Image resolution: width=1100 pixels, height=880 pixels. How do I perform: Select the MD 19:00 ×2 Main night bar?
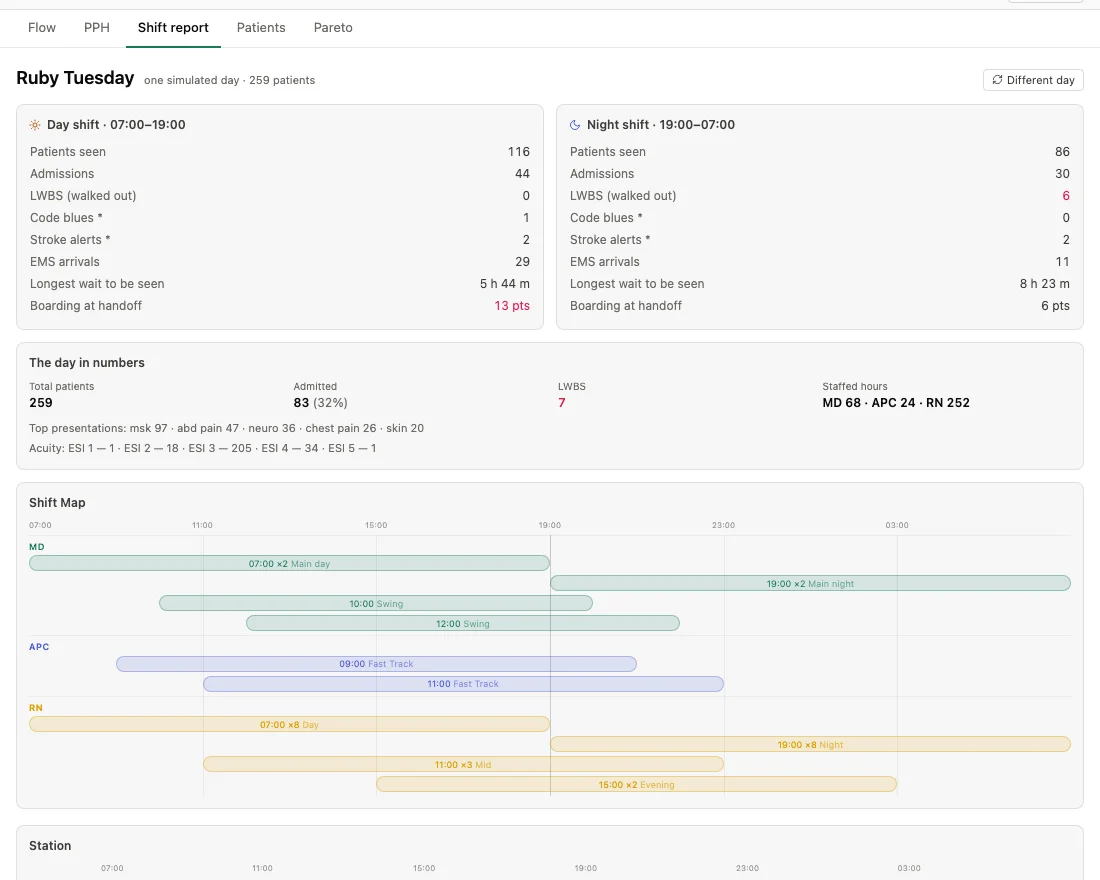click(x=810, y=583)
